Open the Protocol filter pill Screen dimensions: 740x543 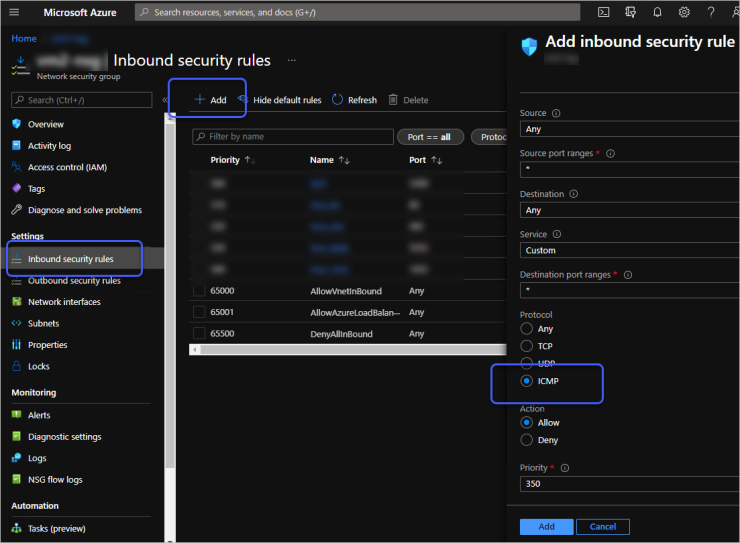pos(489,137)
